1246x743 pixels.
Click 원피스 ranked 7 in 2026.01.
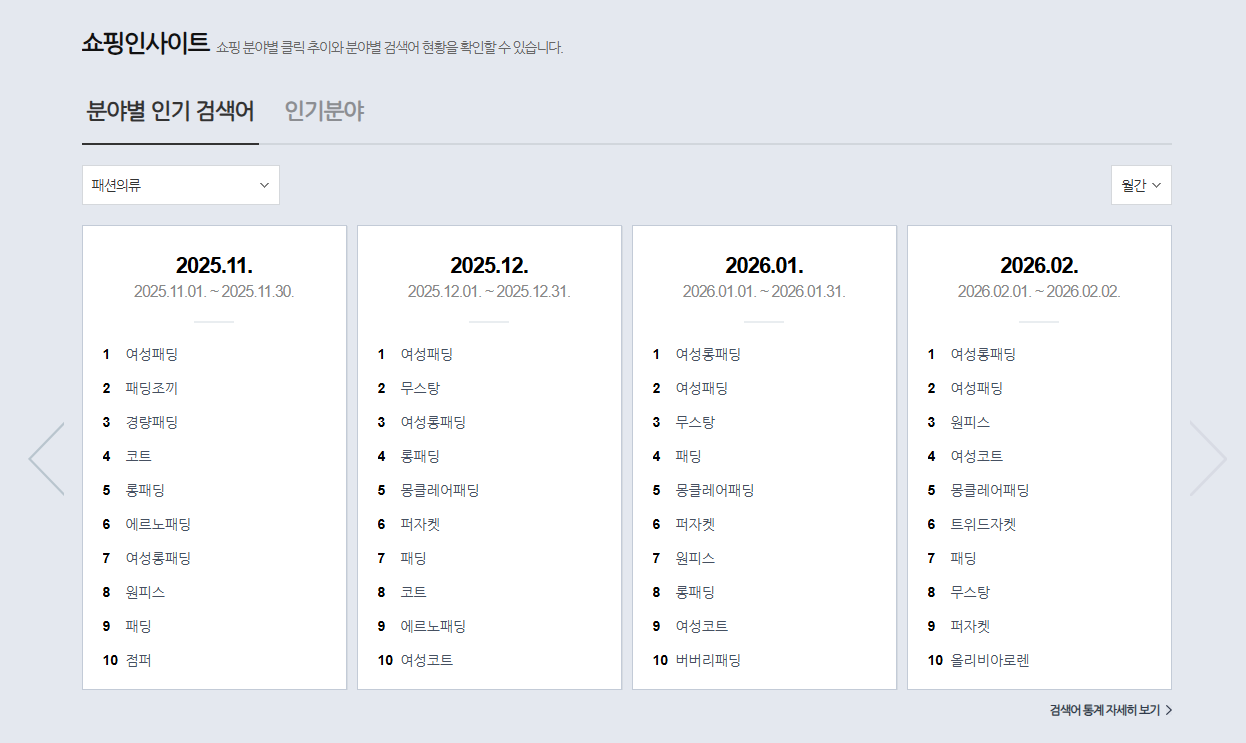click(695, 558)
